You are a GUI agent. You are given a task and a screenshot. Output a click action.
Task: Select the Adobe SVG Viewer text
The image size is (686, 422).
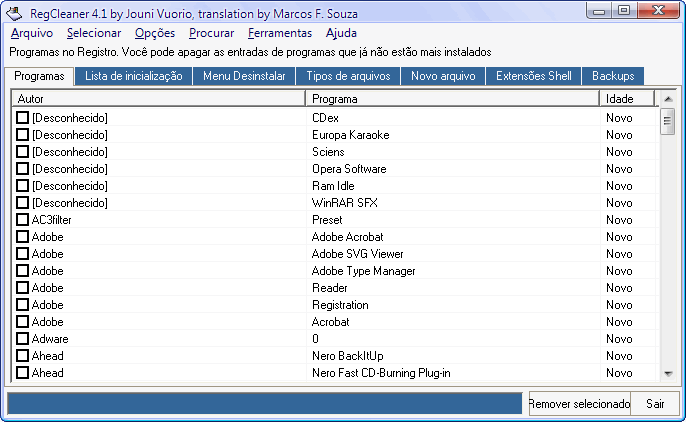tap(357, 254)
